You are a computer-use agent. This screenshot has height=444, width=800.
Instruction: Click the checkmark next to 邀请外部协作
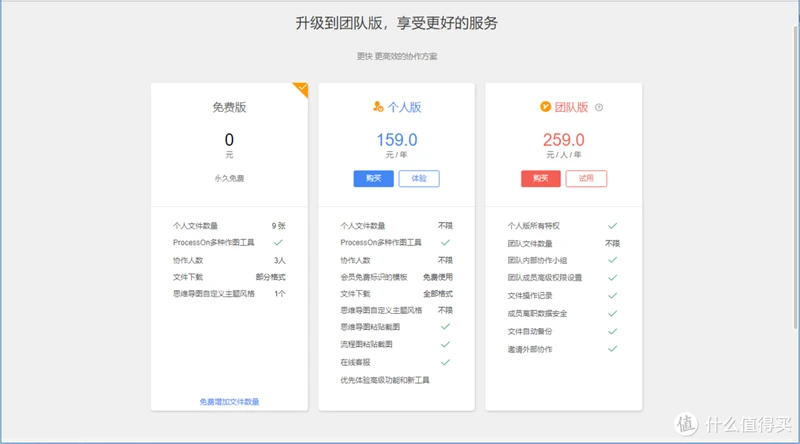(613, 349)
